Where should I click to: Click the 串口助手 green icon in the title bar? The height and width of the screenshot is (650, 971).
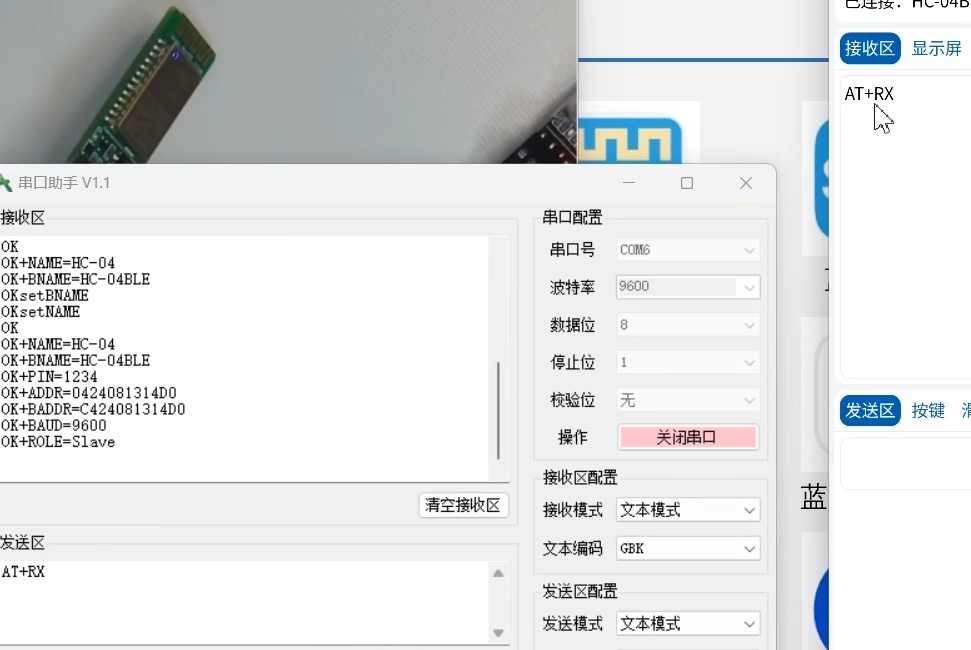pyautogui.click(x=8, y=183)
